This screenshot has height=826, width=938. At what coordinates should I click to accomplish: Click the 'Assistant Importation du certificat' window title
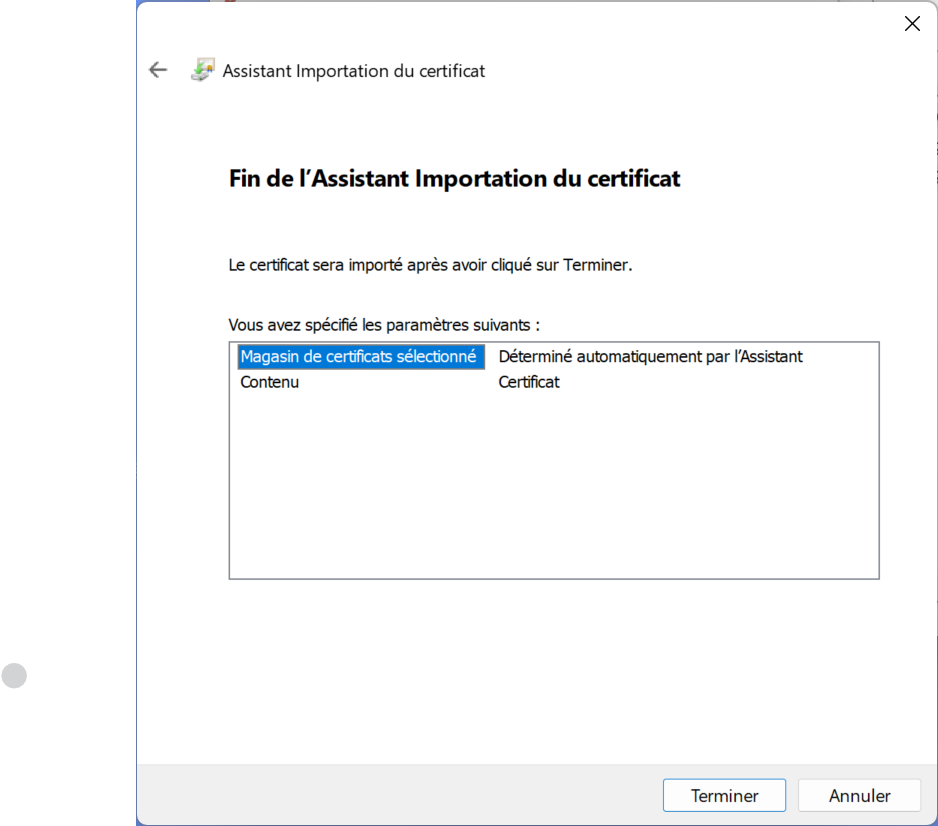pyautogui.click(x=353, y=71)
